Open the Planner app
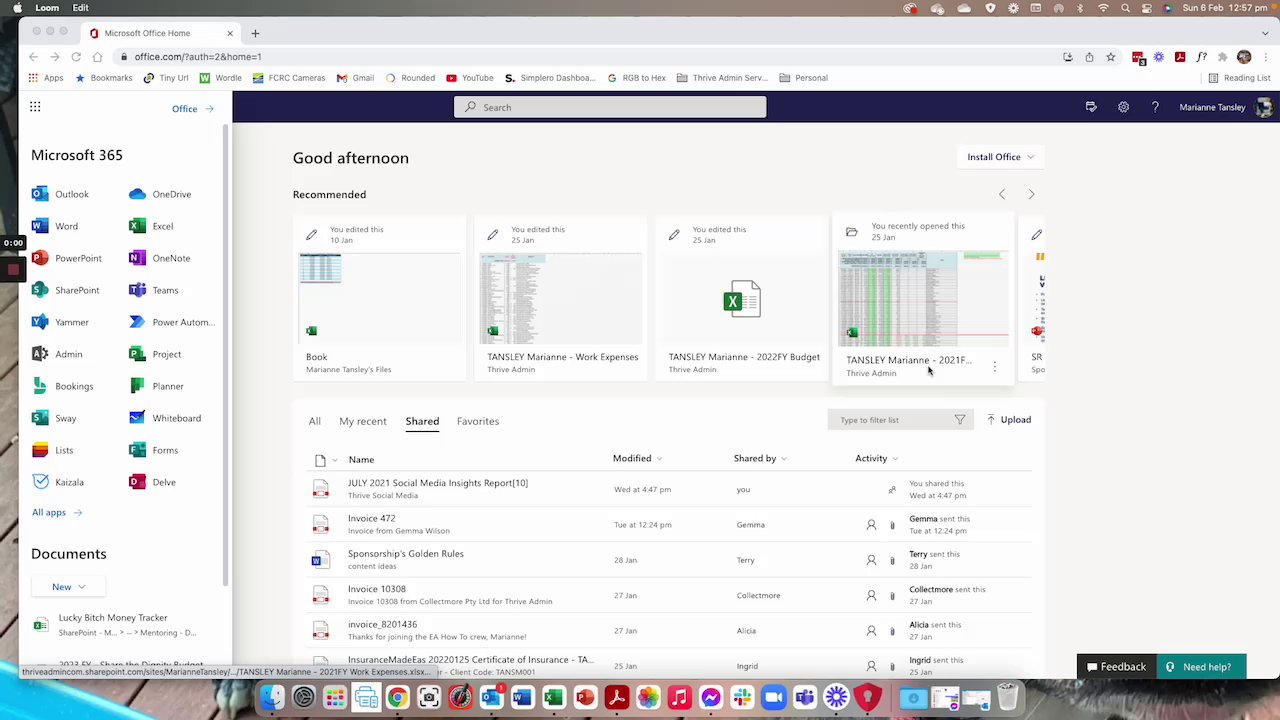1280x720 pixels. pyautogui.click(x=156, y=386)
